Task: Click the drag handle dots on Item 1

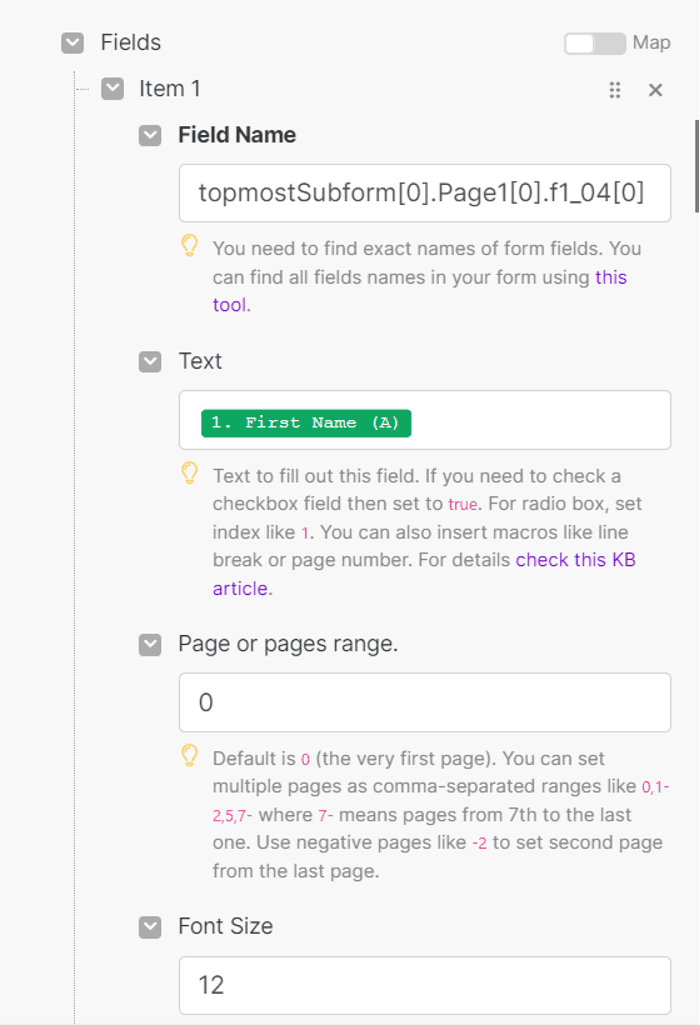Action: (615, 90)
